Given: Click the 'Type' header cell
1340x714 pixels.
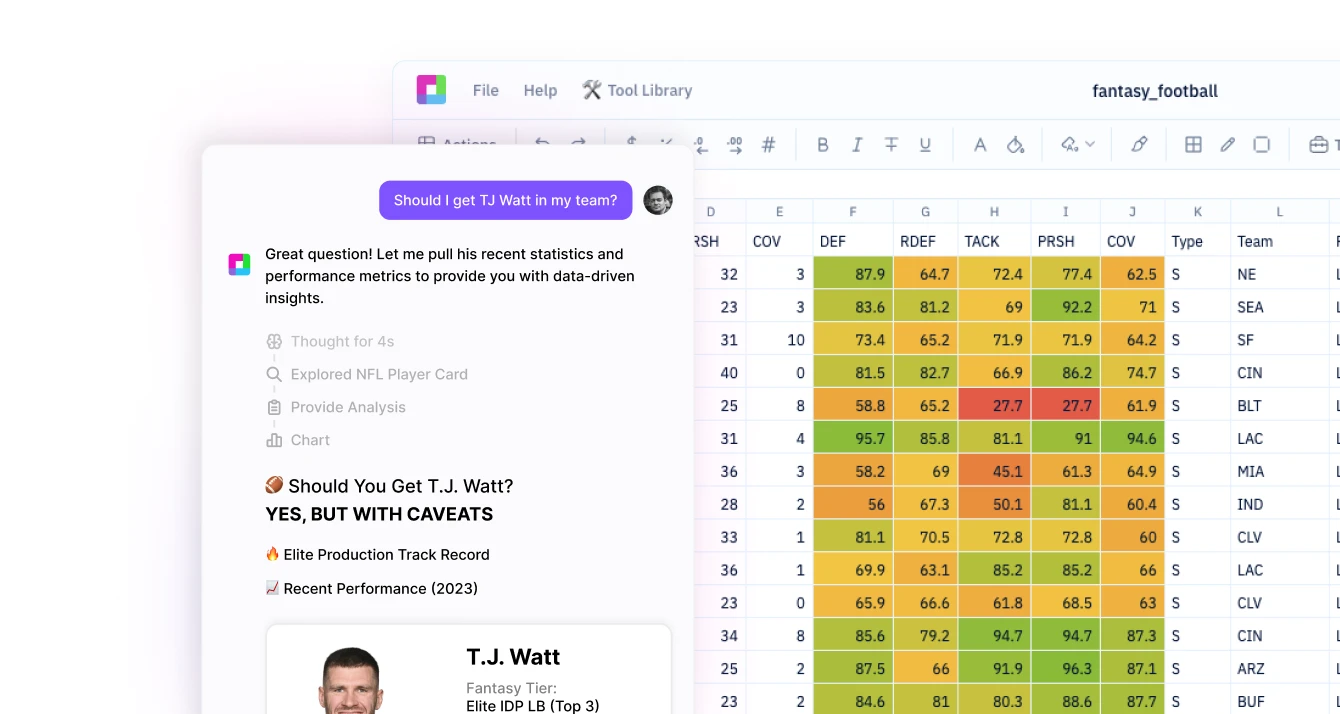Looking at the screenshot, I should pos(1198,241).
